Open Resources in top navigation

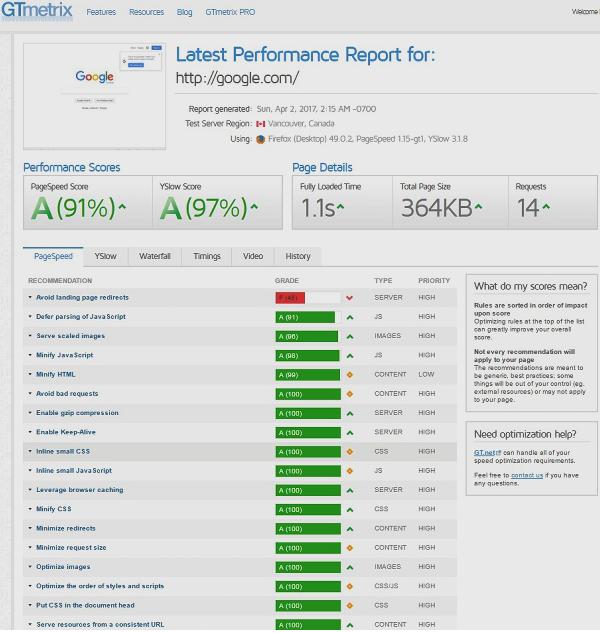point(146,12)
